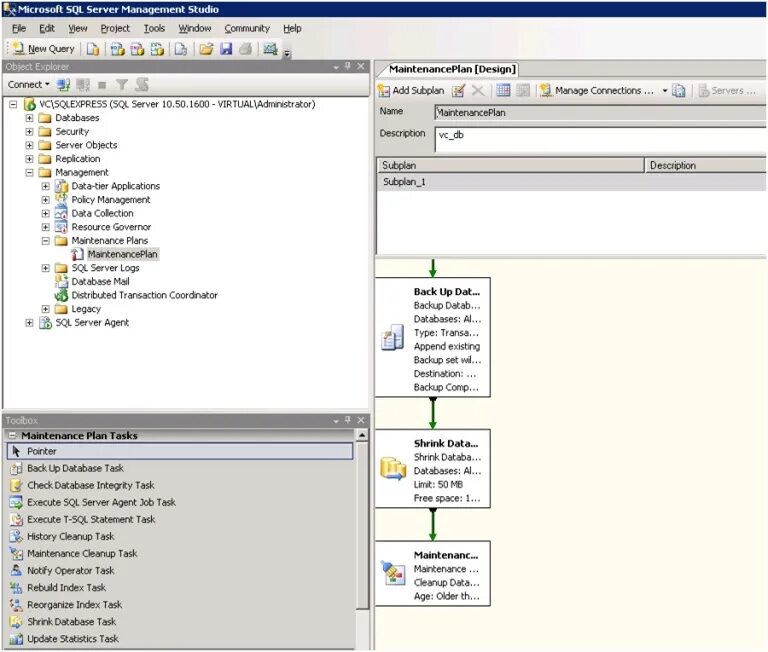
Task: Toggle auto-hide pin on Object Explorer
Action: click(348, 66)
